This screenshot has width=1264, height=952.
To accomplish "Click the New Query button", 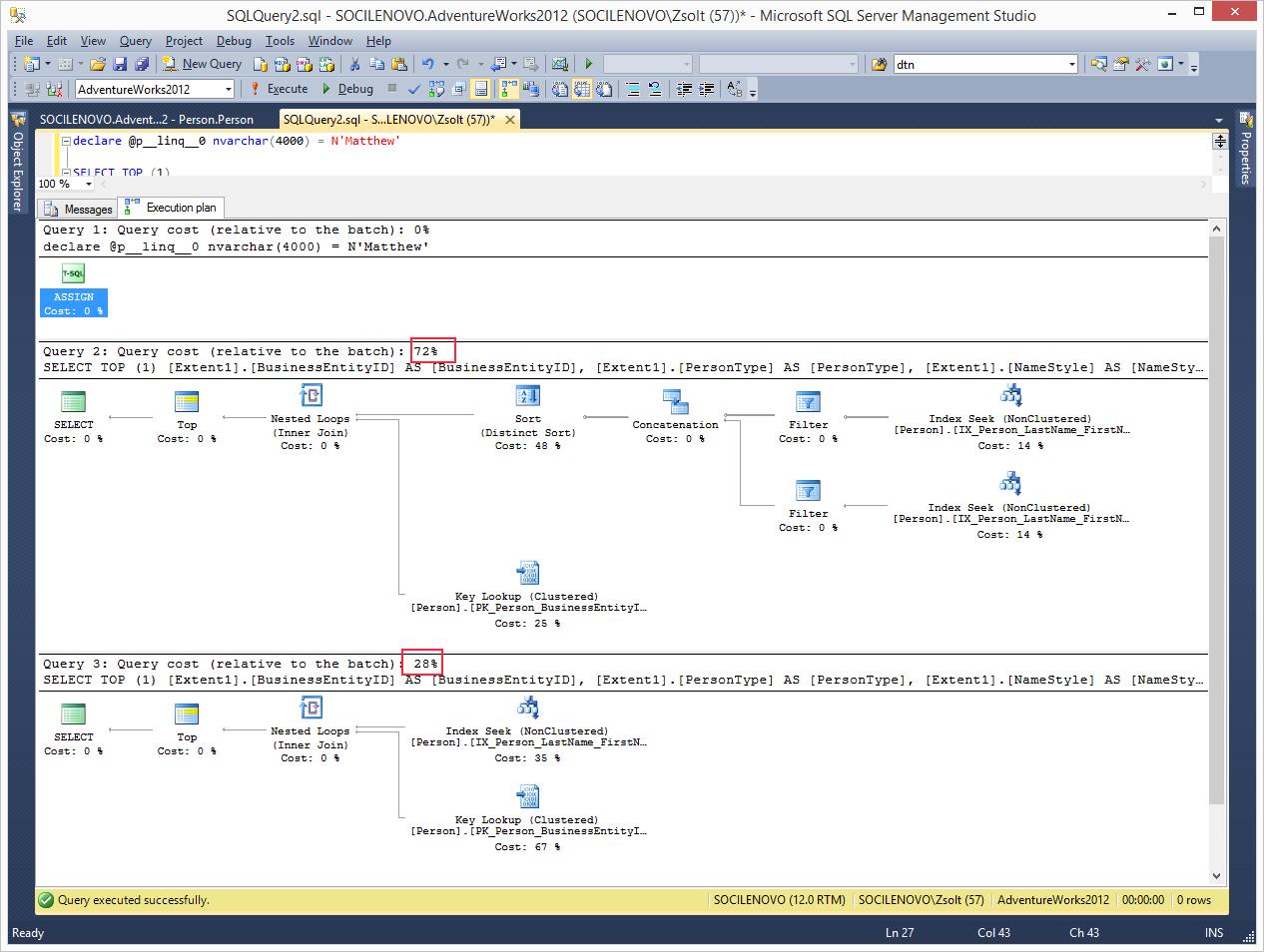I will coord(203,64).
